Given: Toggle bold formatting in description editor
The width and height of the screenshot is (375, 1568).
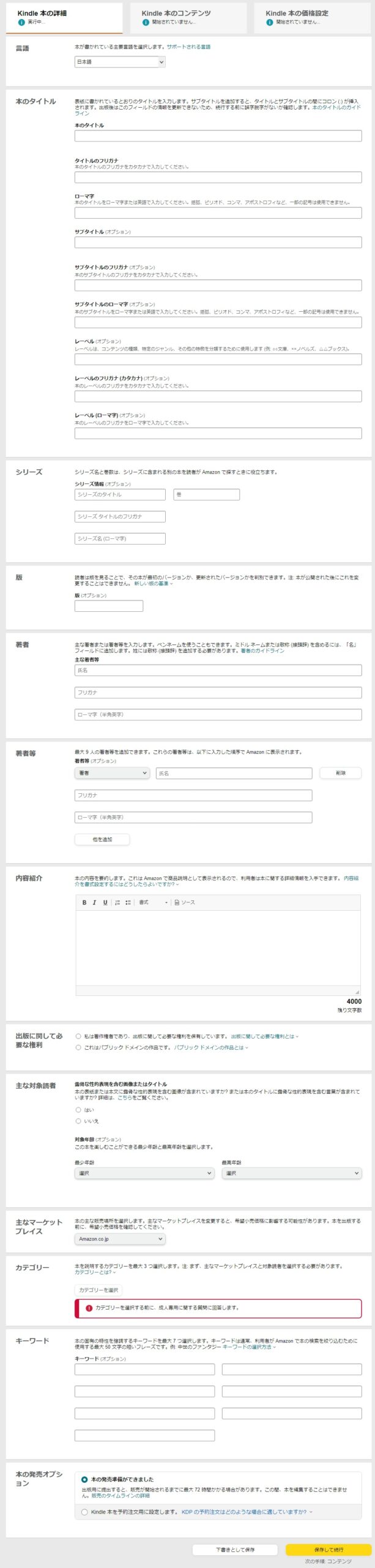Looking at the screenshot, I should coord(84,902).
